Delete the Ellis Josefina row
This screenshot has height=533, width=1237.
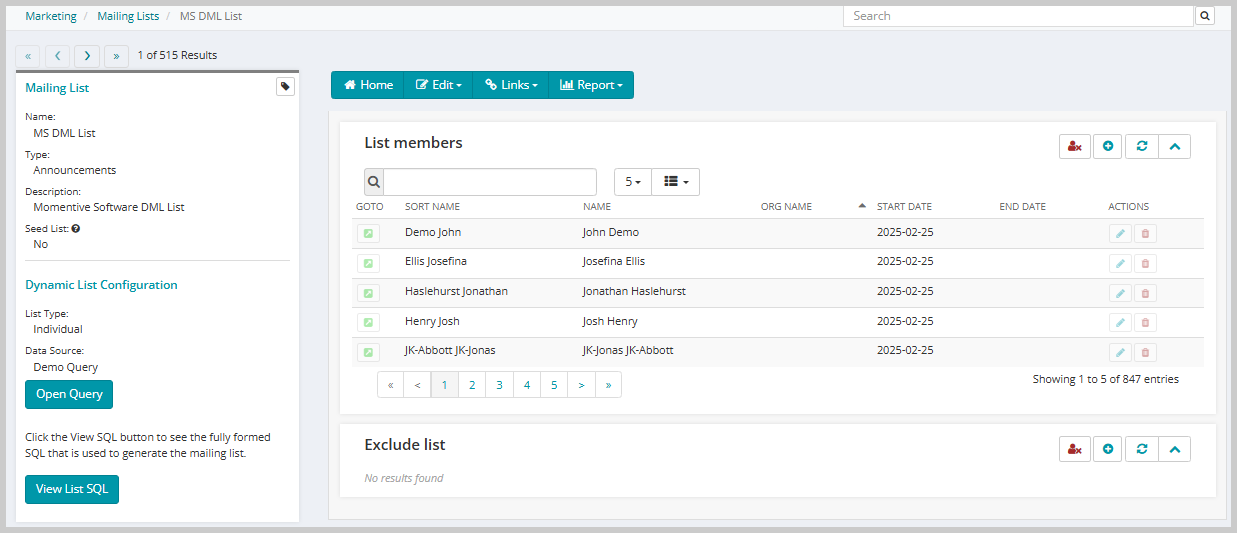[1145, 263]
